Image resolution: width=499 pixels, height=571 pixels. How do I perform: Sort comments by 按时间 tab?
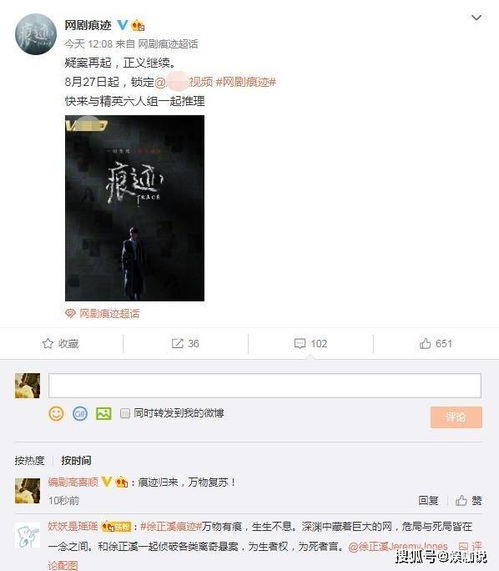[76, 461]
